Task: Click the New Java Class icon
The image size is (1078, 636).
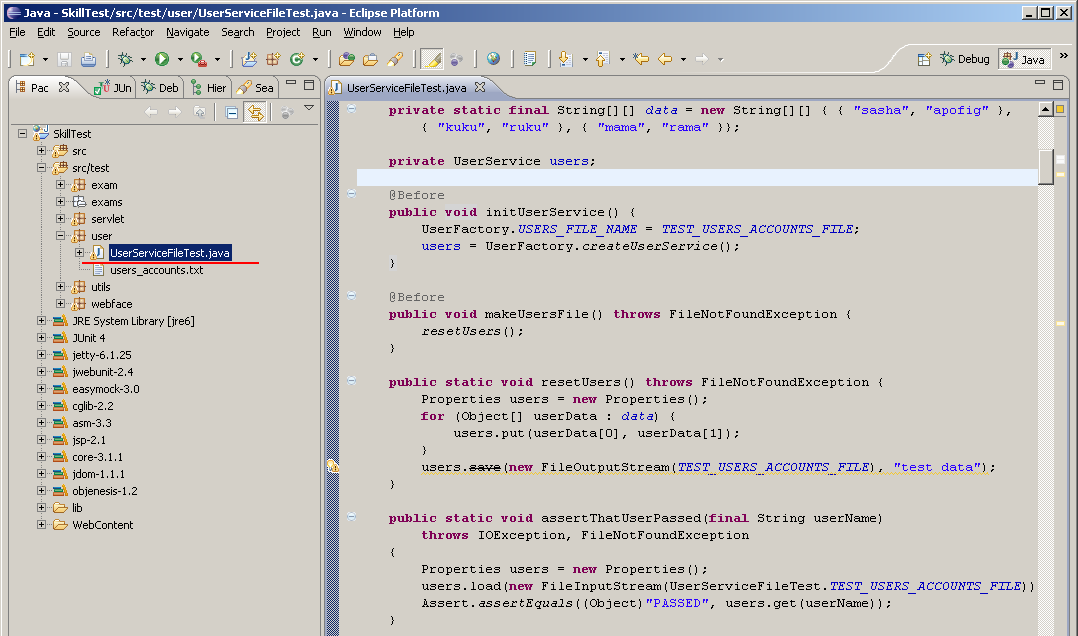Action: (297, 59)
